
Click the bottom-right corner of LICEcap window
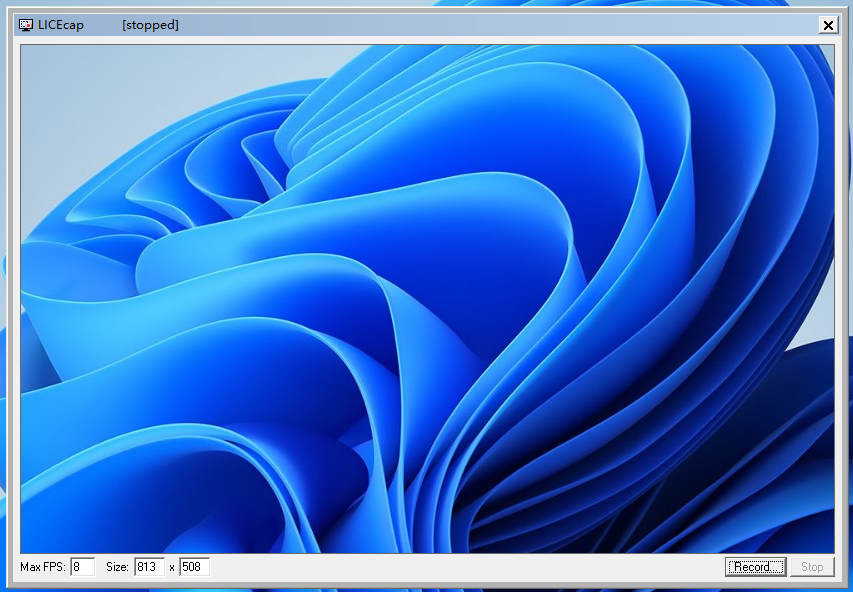[x=842, y=582]
